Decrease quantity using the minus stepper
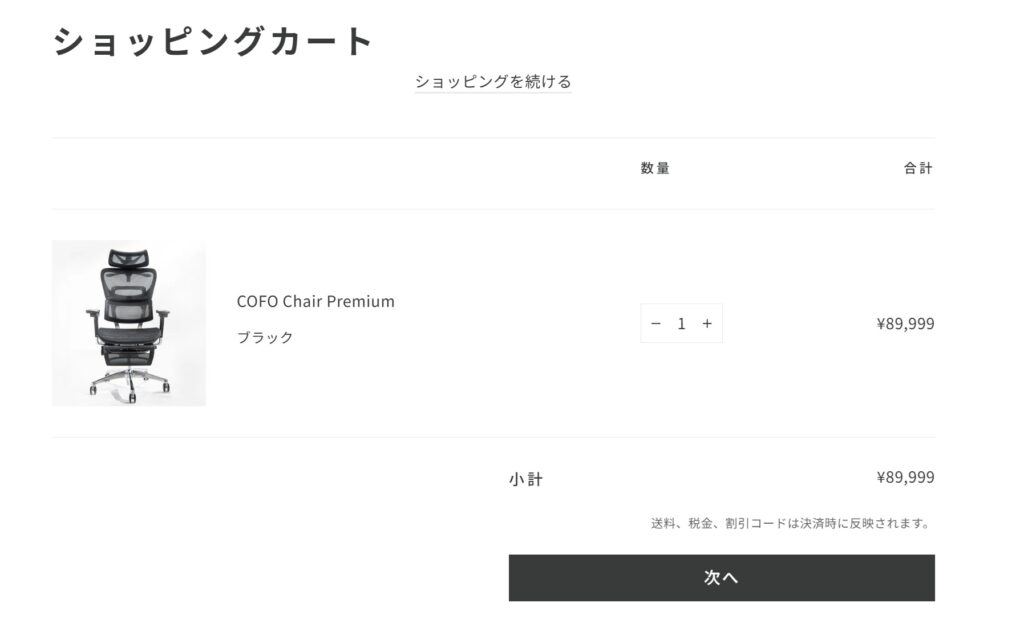 (x=655, y=322)
